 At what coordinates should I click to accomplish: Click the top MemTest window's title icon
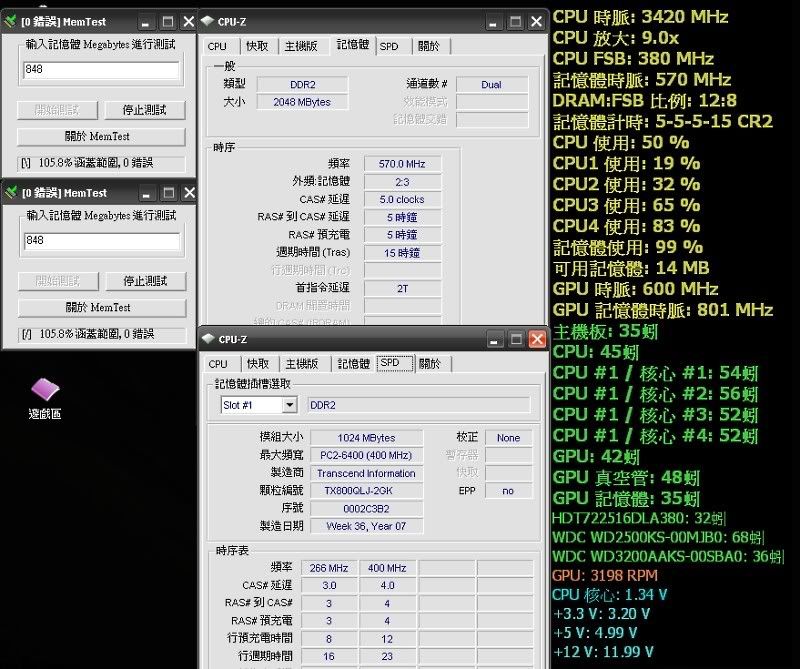(11, 21)
